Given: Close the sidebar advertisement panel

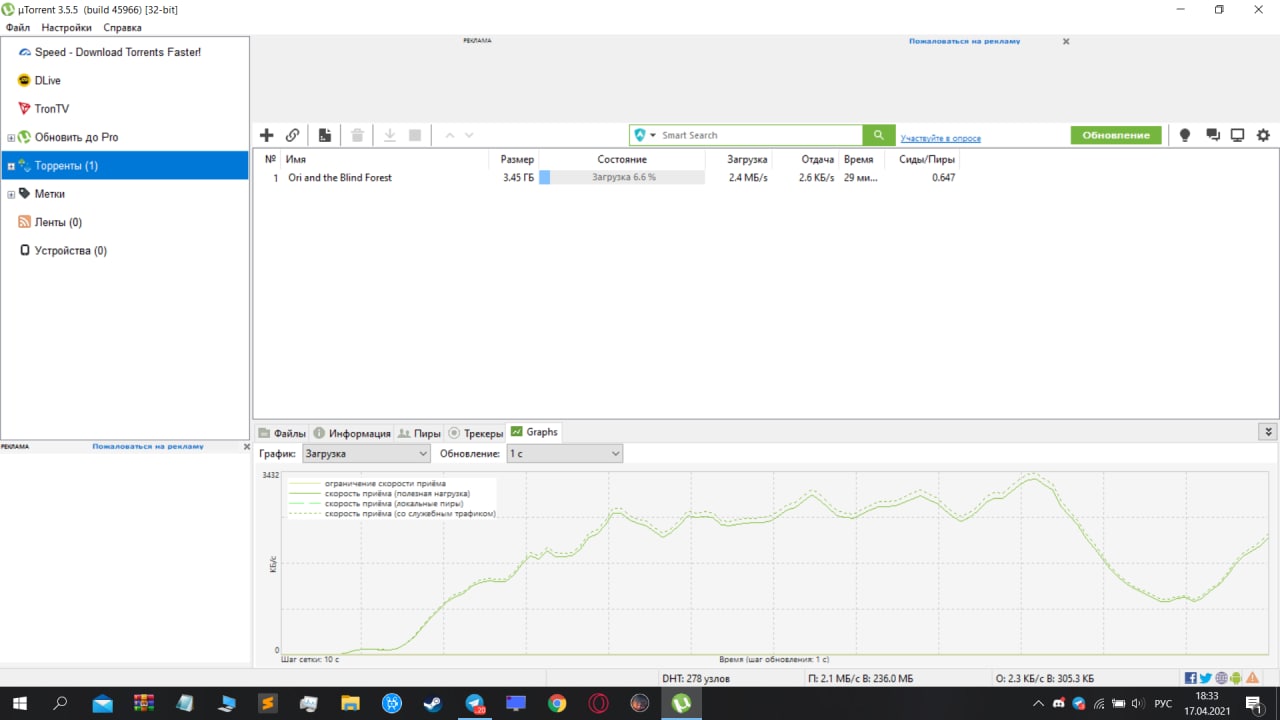Looking at the screenshot, I should pos(247,447).
